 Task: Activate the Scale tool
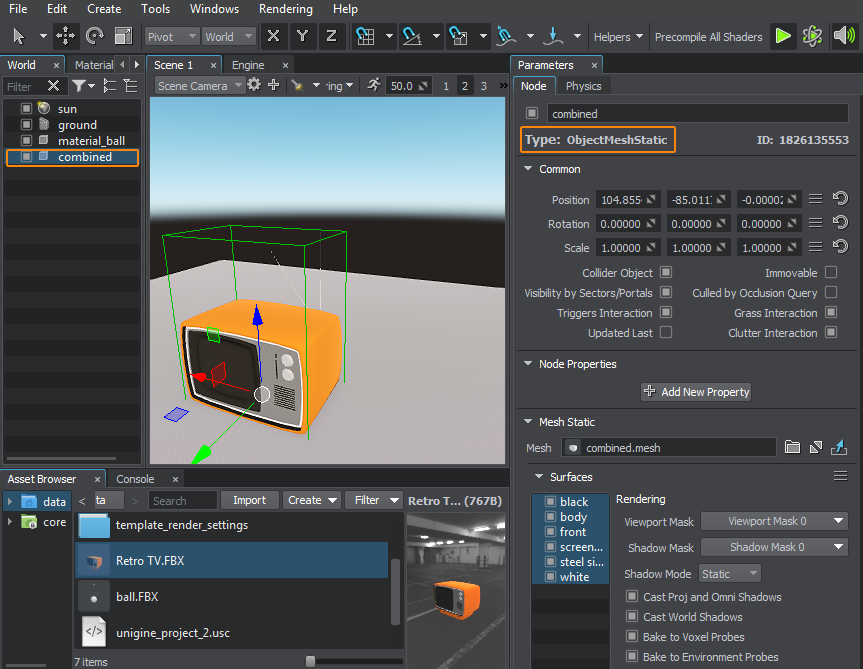tap(124, 36)
